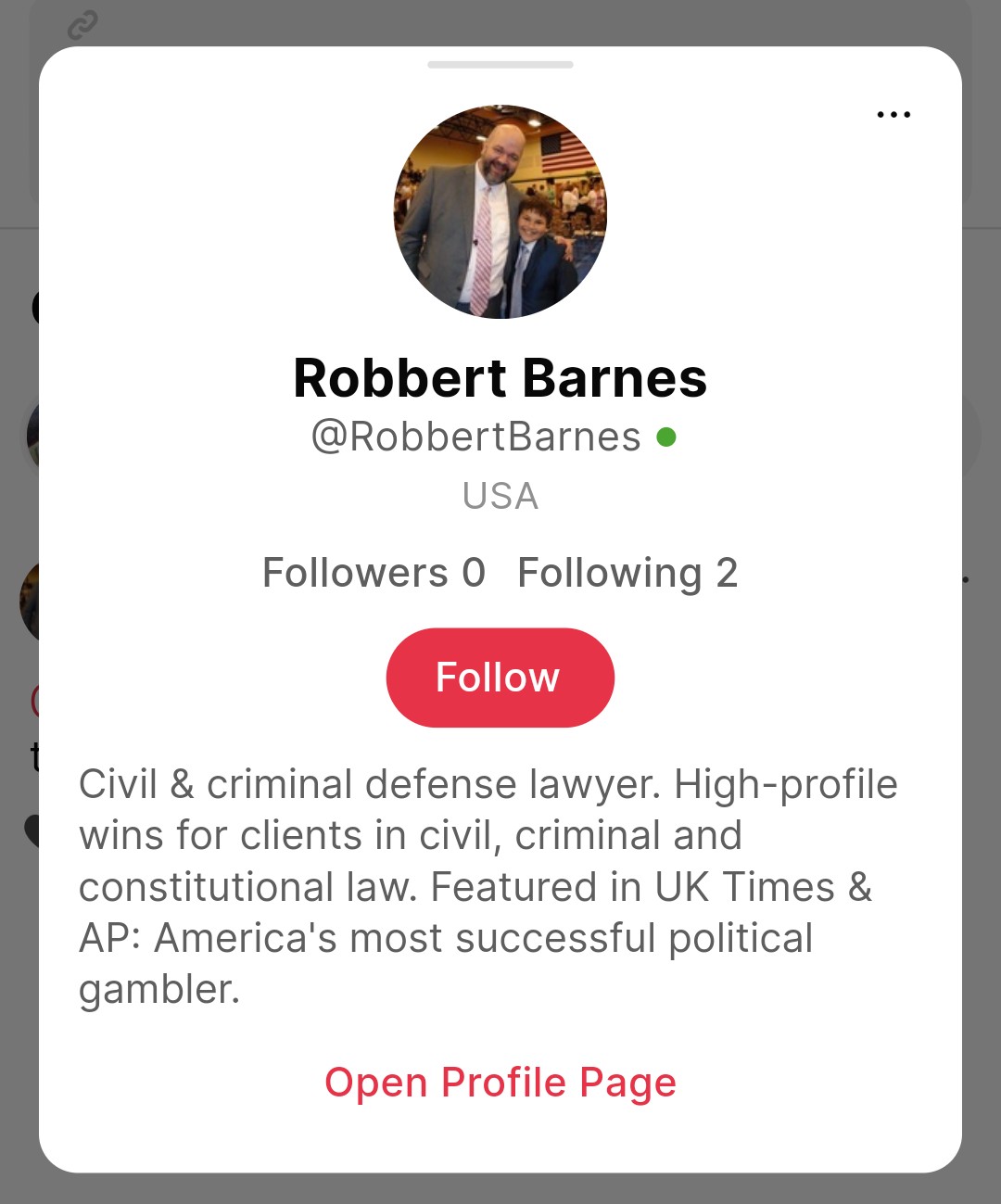This screenshot has height=1204, width=1001.
Task: Dismiss card by clicking dimmed area below
Action: [x=500, y=1190]
